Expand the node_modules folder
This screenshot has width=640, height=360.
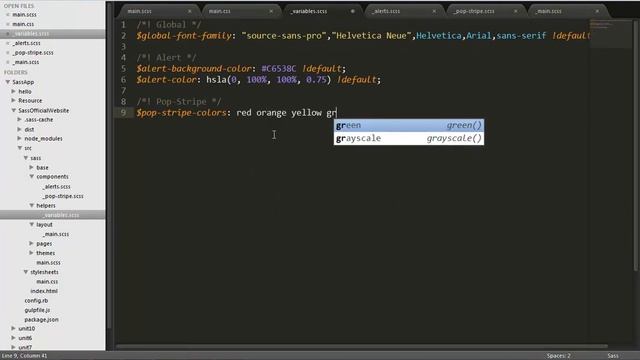(20, 139)
